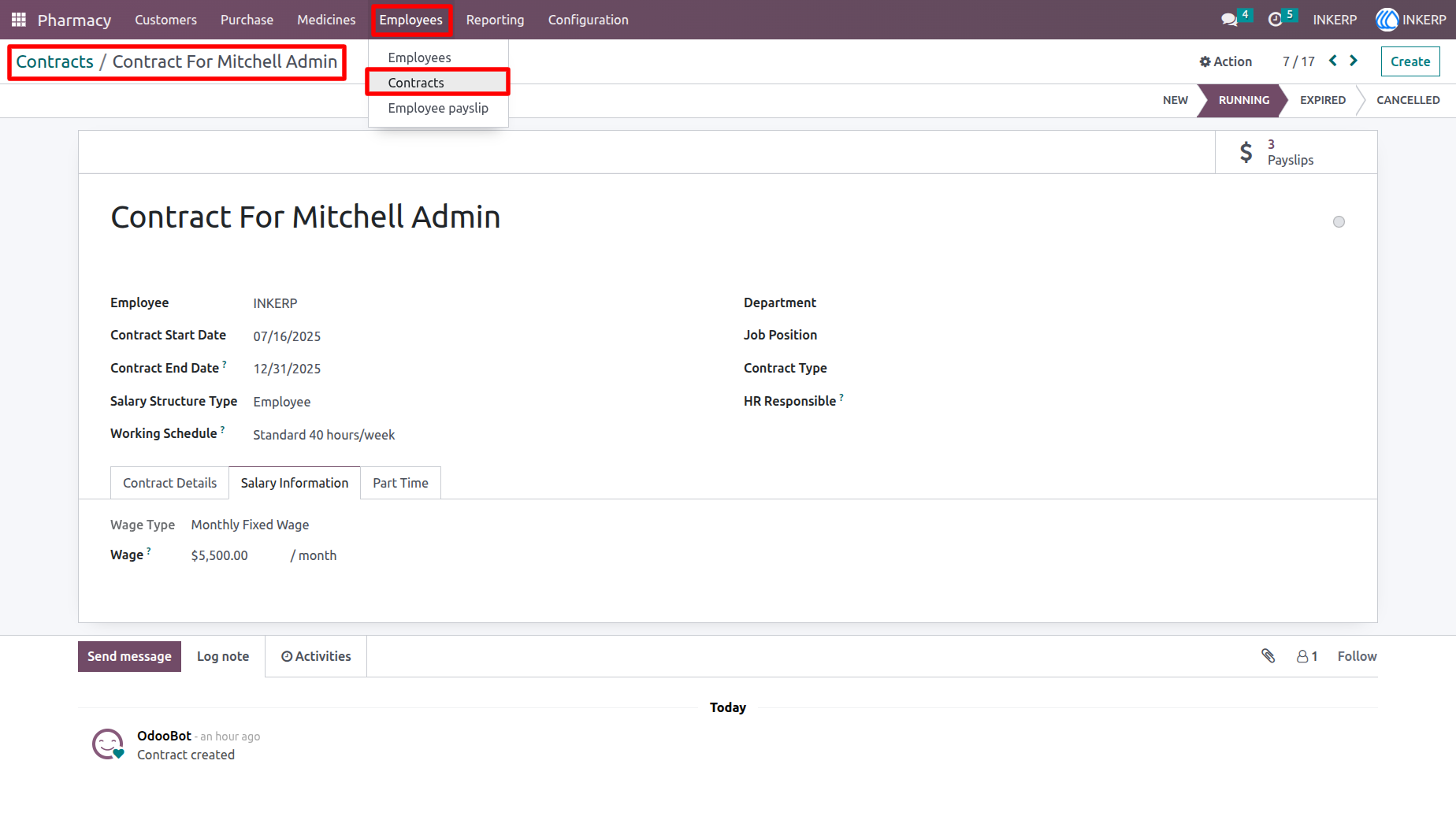Open the Customers menu
This screenshot has width=1456, height=820.
[165, 20]
